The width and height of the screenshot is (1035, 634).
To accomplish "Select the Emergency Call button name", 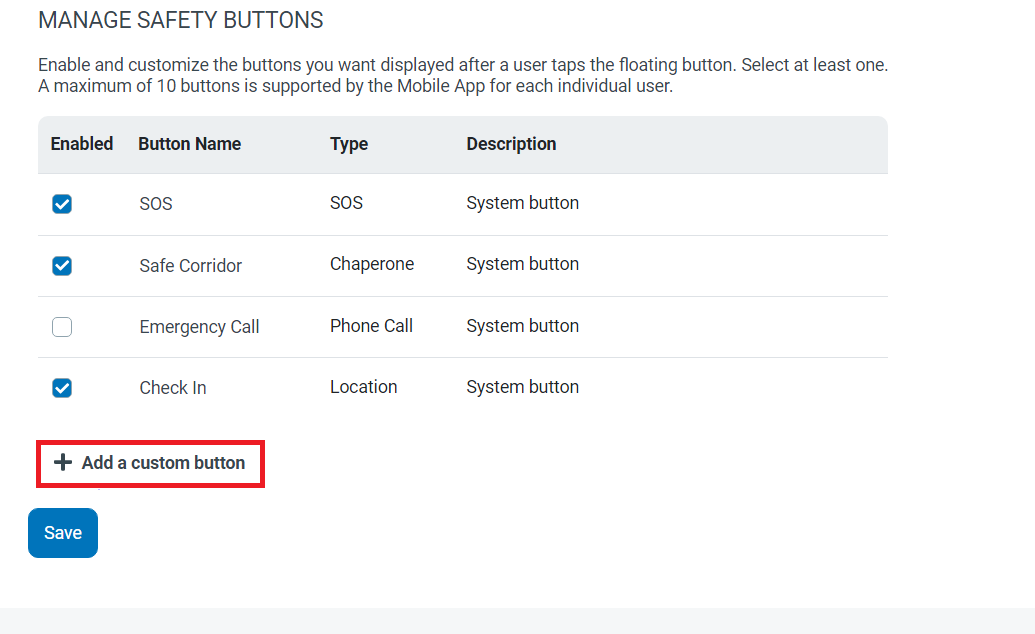I will click(199, 327).
